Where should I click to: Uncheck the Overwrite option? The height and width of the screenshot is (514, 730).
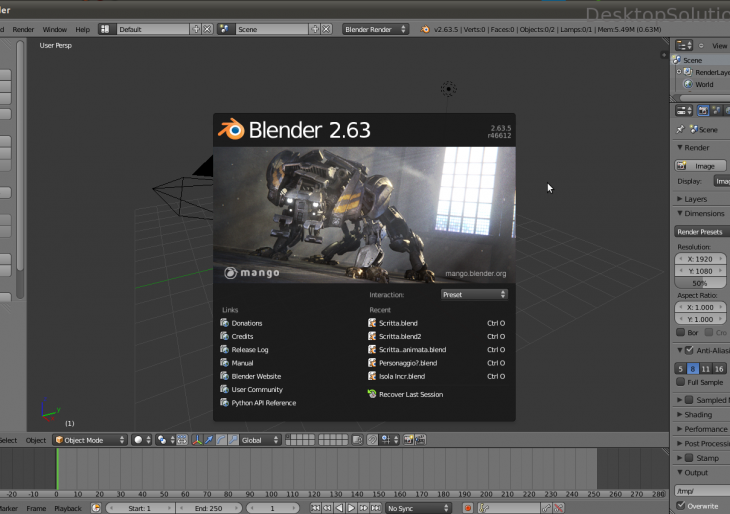(681, 506)
